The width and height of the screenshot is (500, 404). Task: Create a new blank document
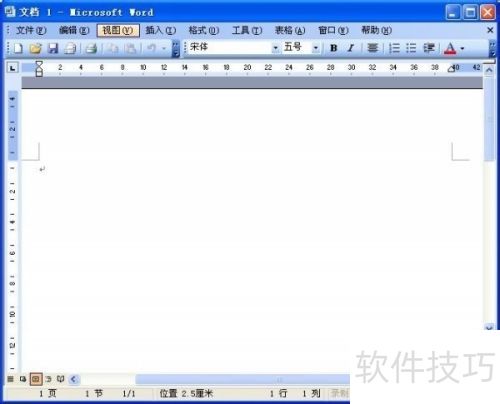pos(18,48)
